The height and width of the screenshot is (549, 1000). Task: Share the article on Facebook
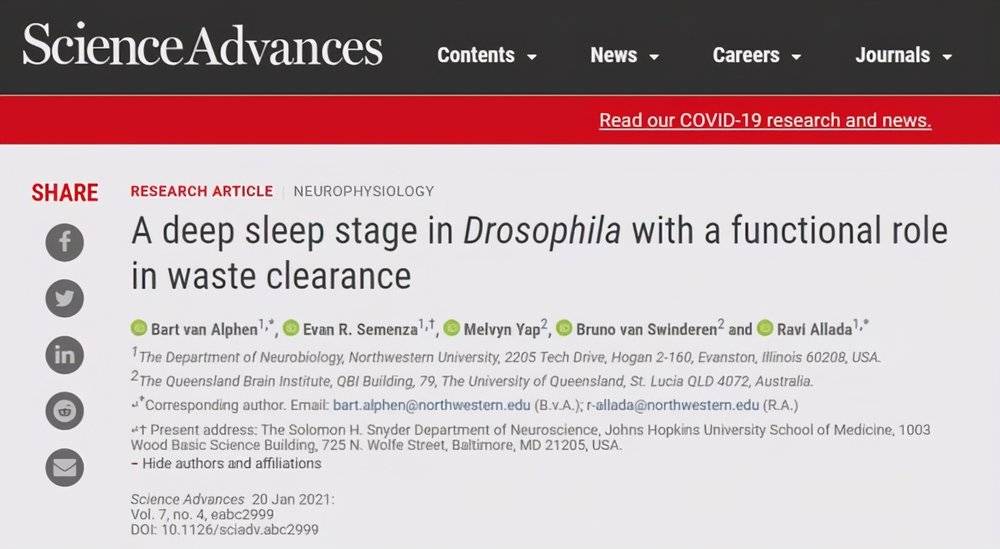[64, 242]
